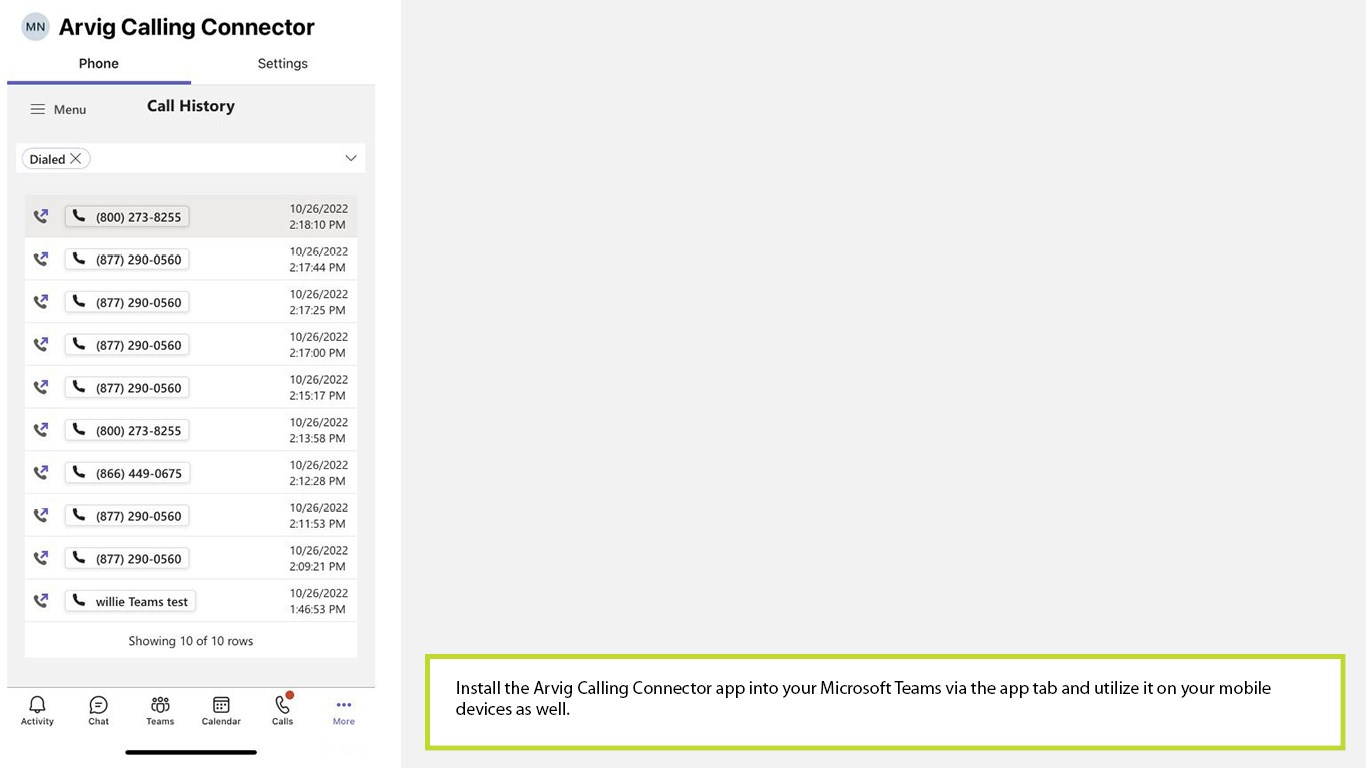Open Chat in the bottom bar
This screenshot has height=768, width=1366.
pos(98,710)
